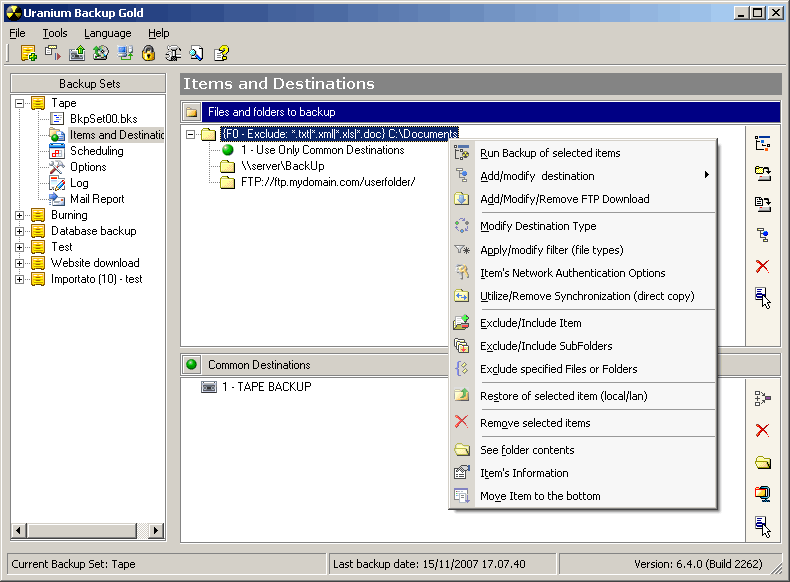
Task: Choose Move Item to the bottom
Action: click(583, 496)
